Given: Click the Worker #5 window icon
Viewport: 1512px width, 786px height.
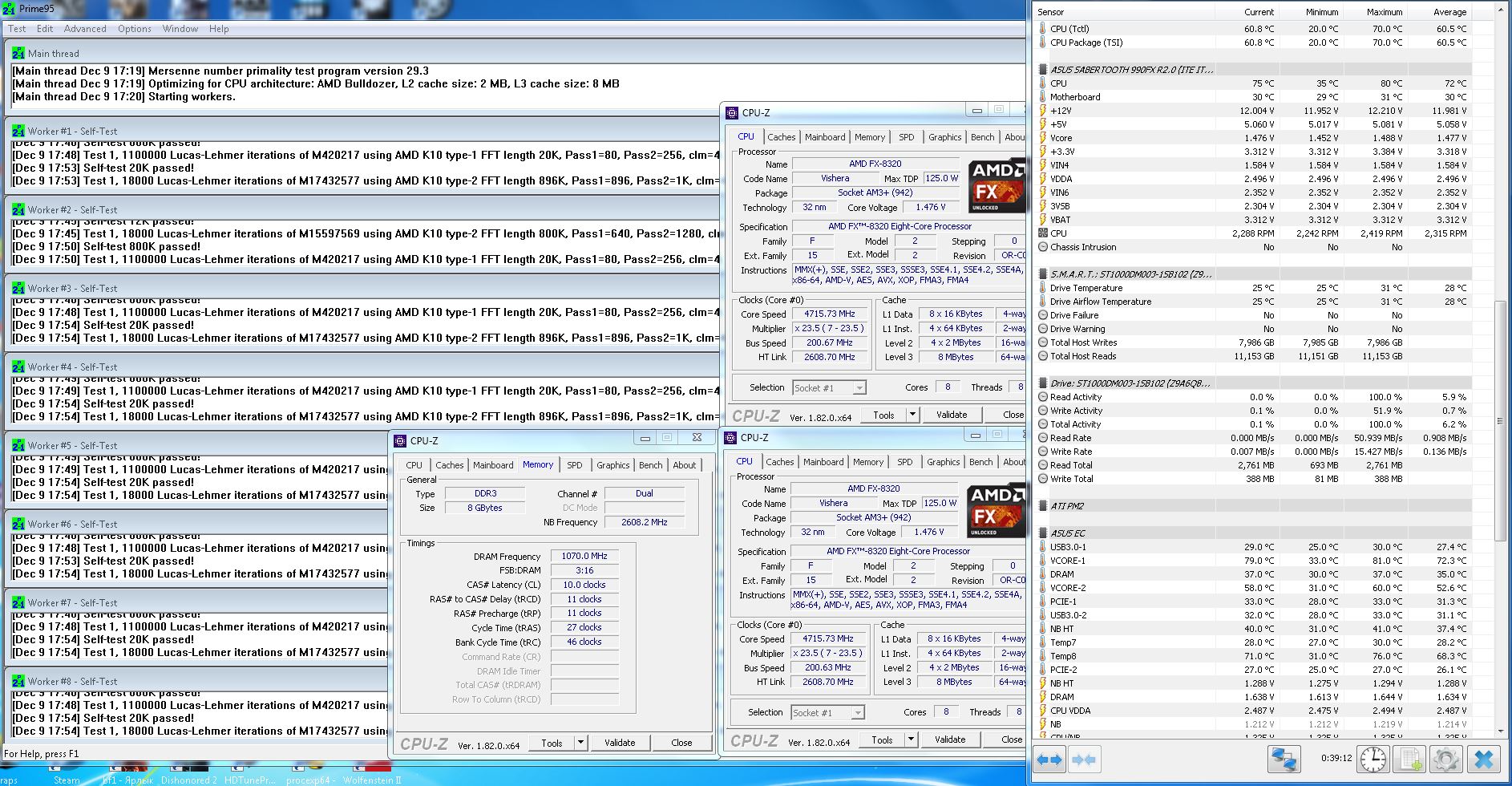Looking at the screenshot, I should [x=18, y=445].
